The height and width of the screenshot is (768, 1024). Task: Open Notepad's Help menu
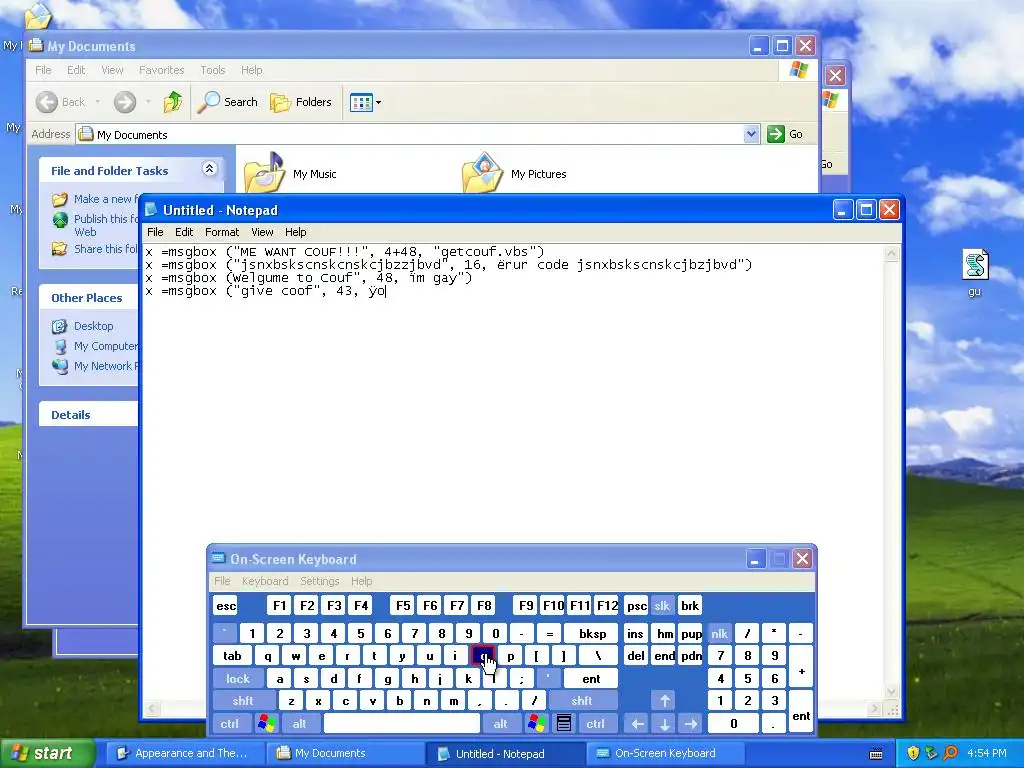(x=295, y=232)
